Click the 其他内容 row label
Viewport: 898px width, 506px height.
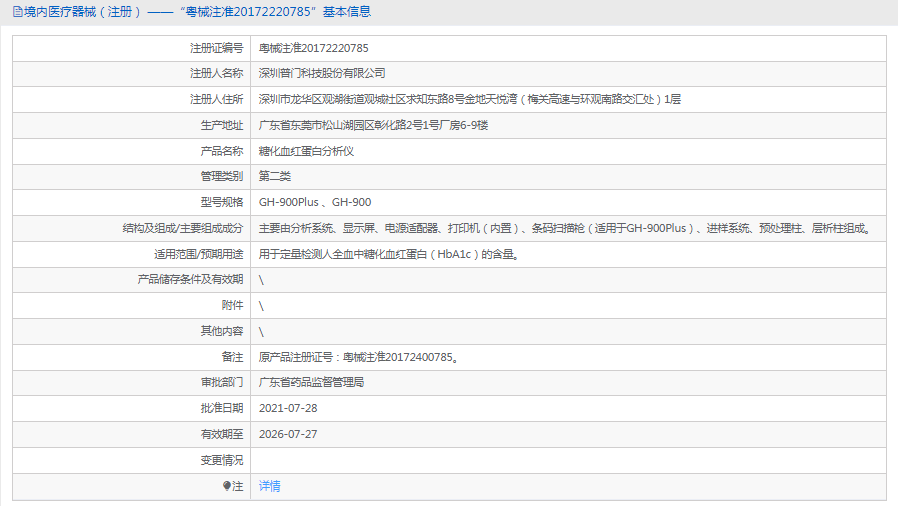(x=222, y=331)
